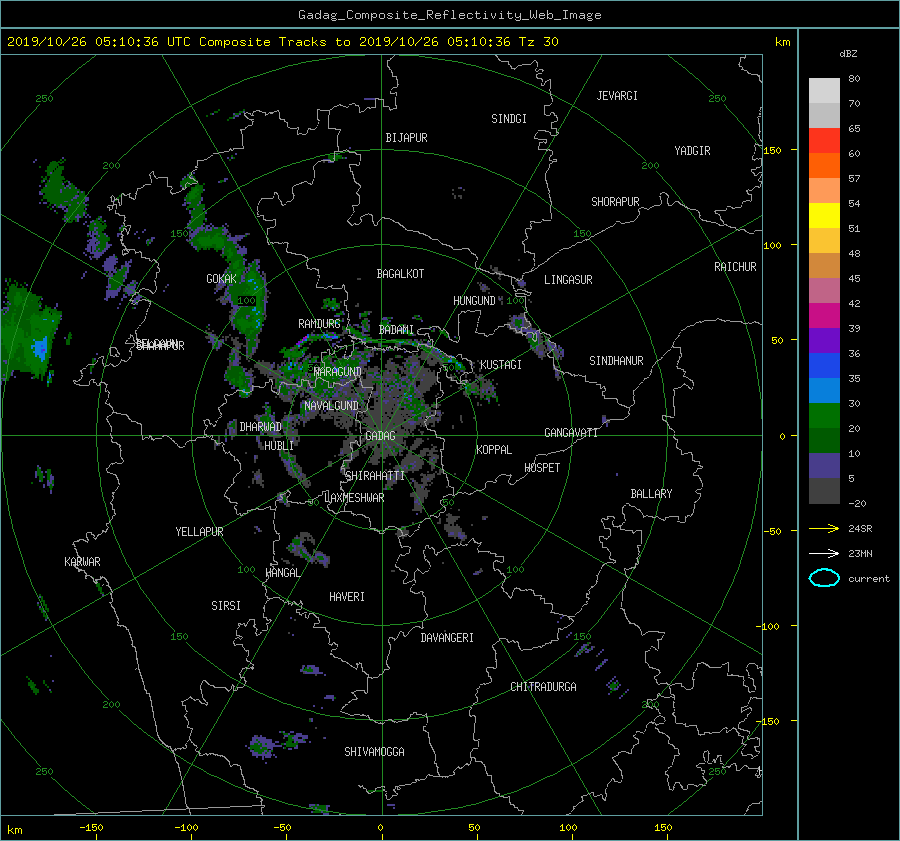Click the BALLARY city label

point(651,494)
